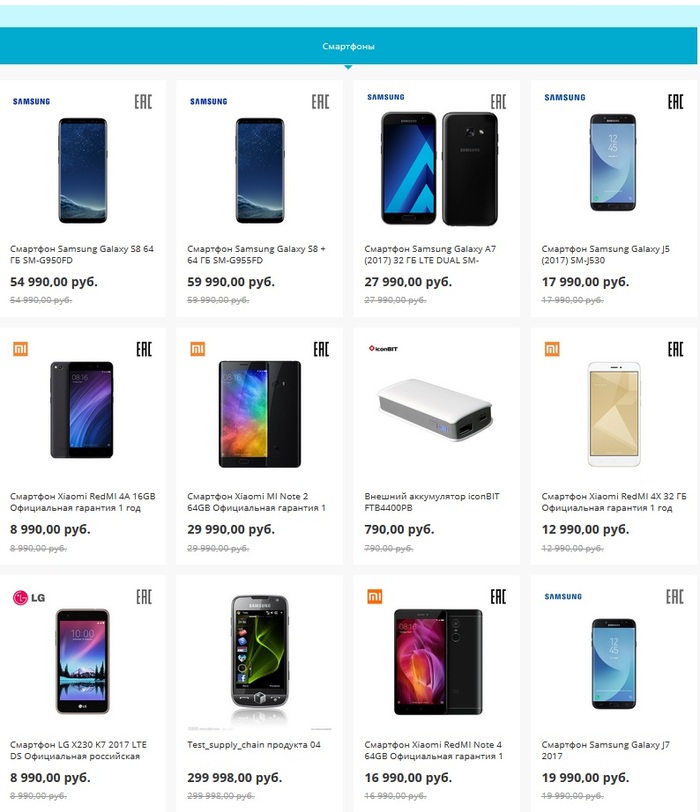Click the Xiaomi MI Note 2 phone image
700x812 pixels.
pos(260,414)
